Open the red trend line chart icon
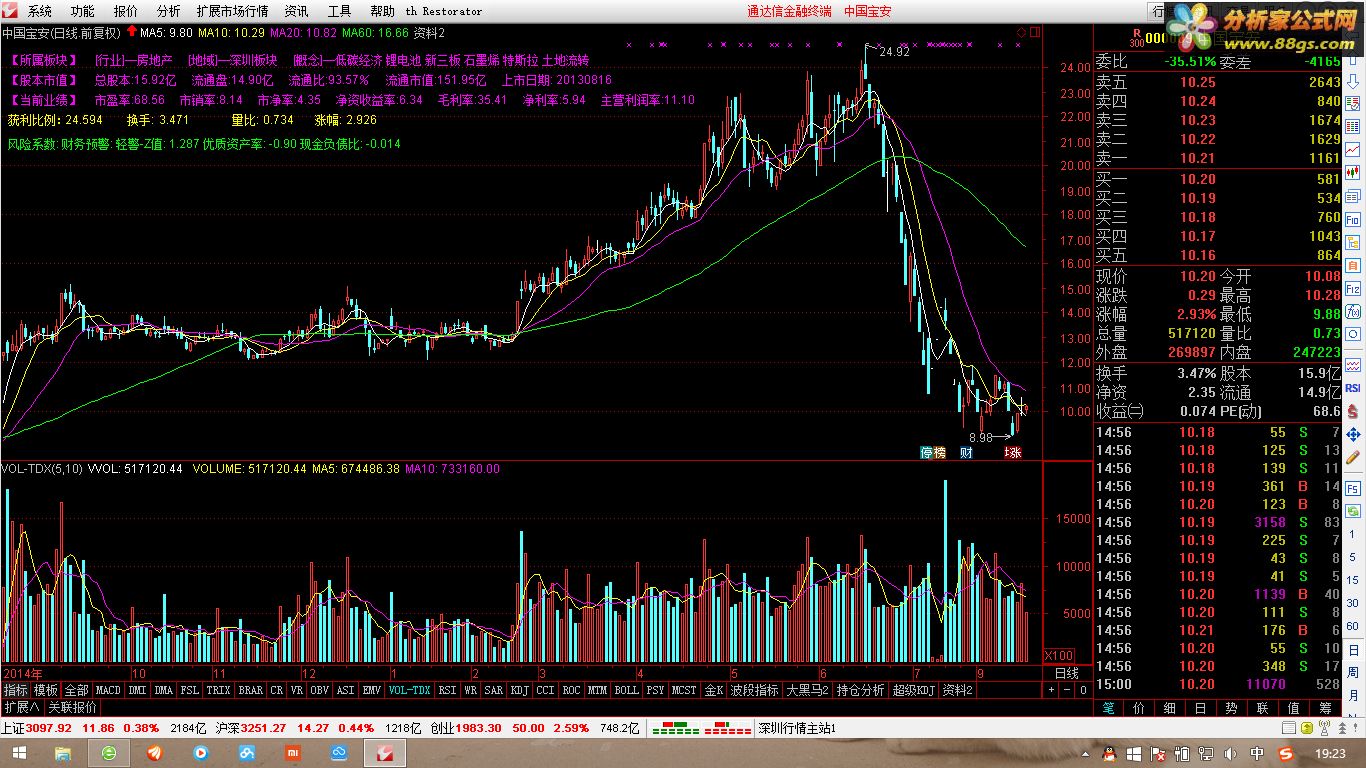The image size is (1366, 768). point(1352,149)
